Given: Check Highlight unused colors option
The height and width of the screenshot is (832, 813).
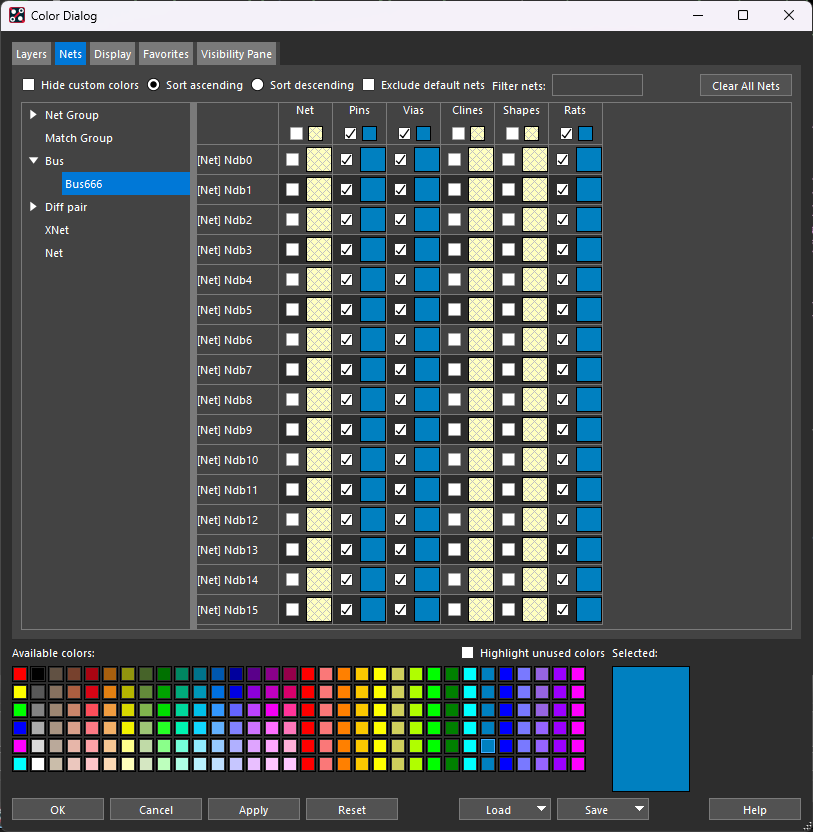Looking at the screenshot, I should (467, 653).
